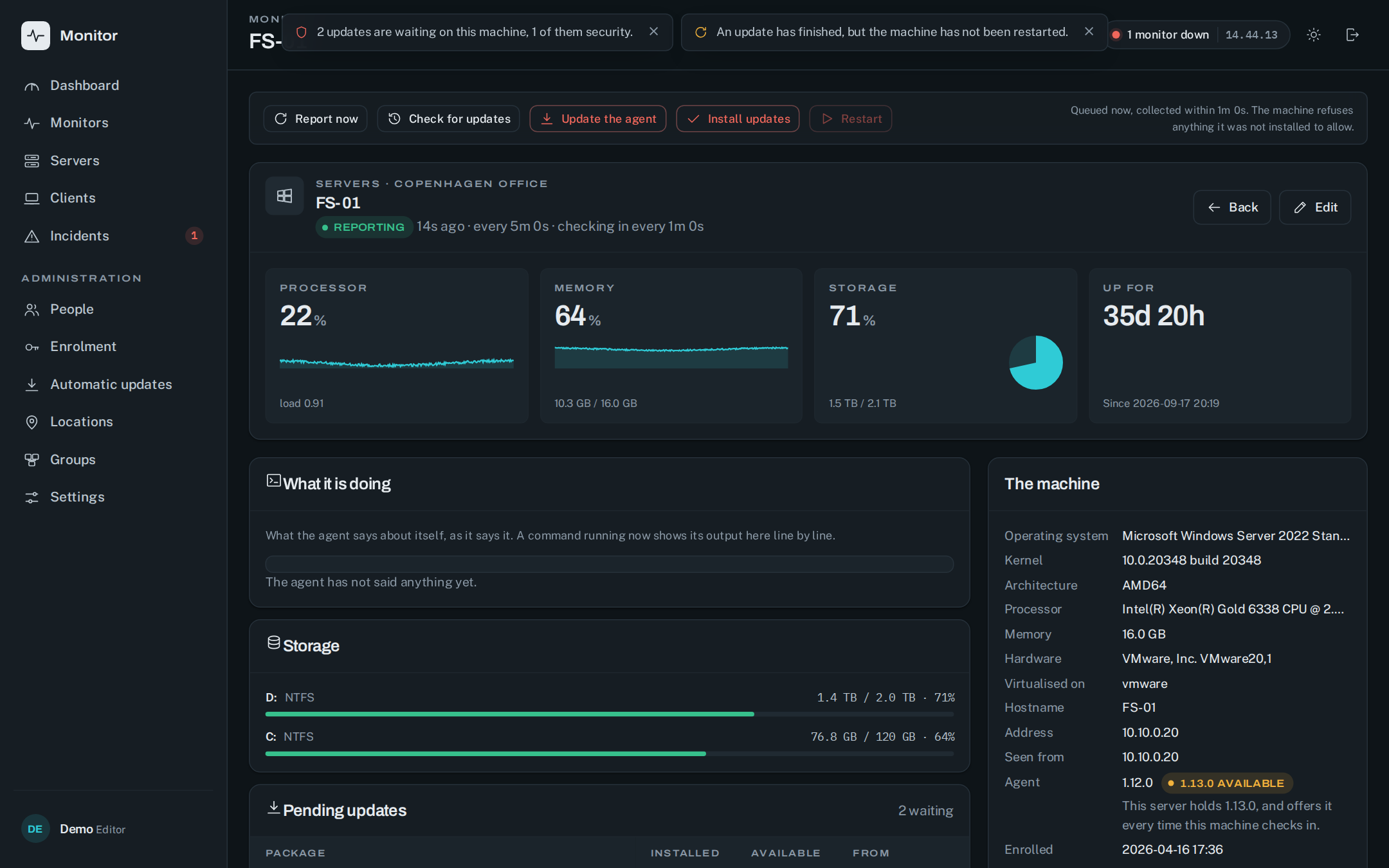Open Incidents in the sidebar
1389x868 pixels.
(113, 236)
